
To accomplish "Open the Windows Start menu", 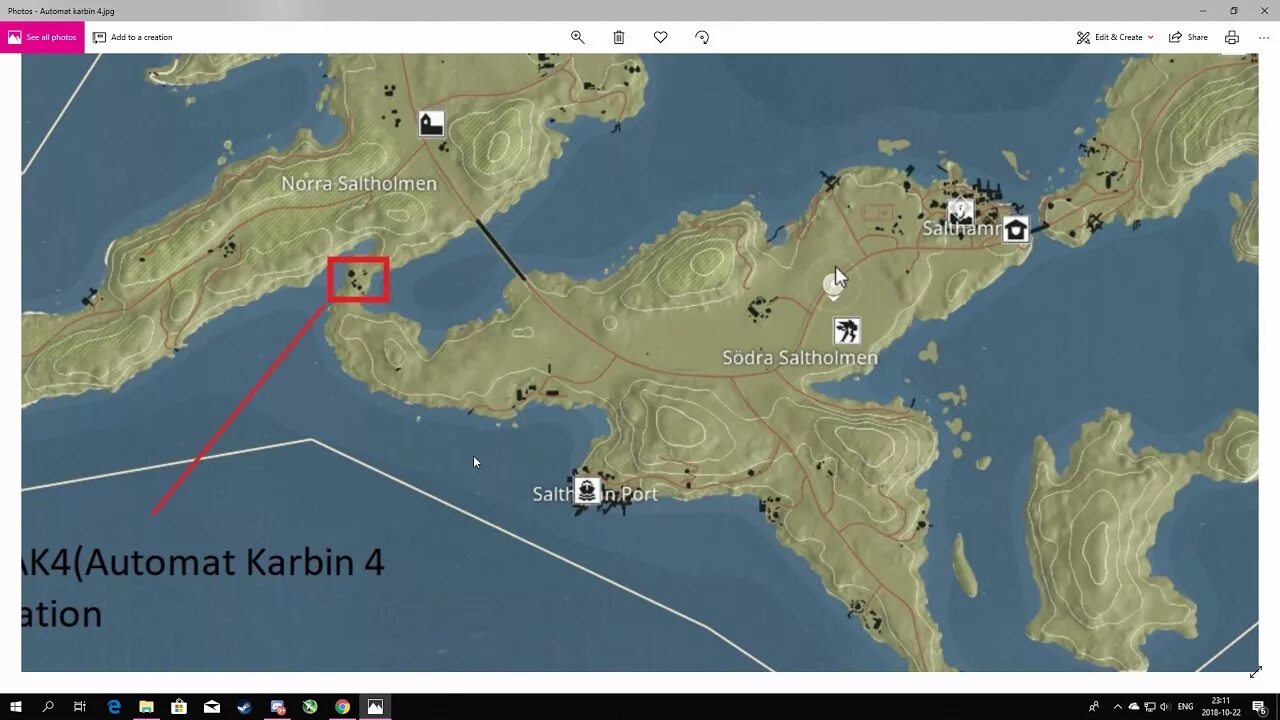I will [16, 707].
